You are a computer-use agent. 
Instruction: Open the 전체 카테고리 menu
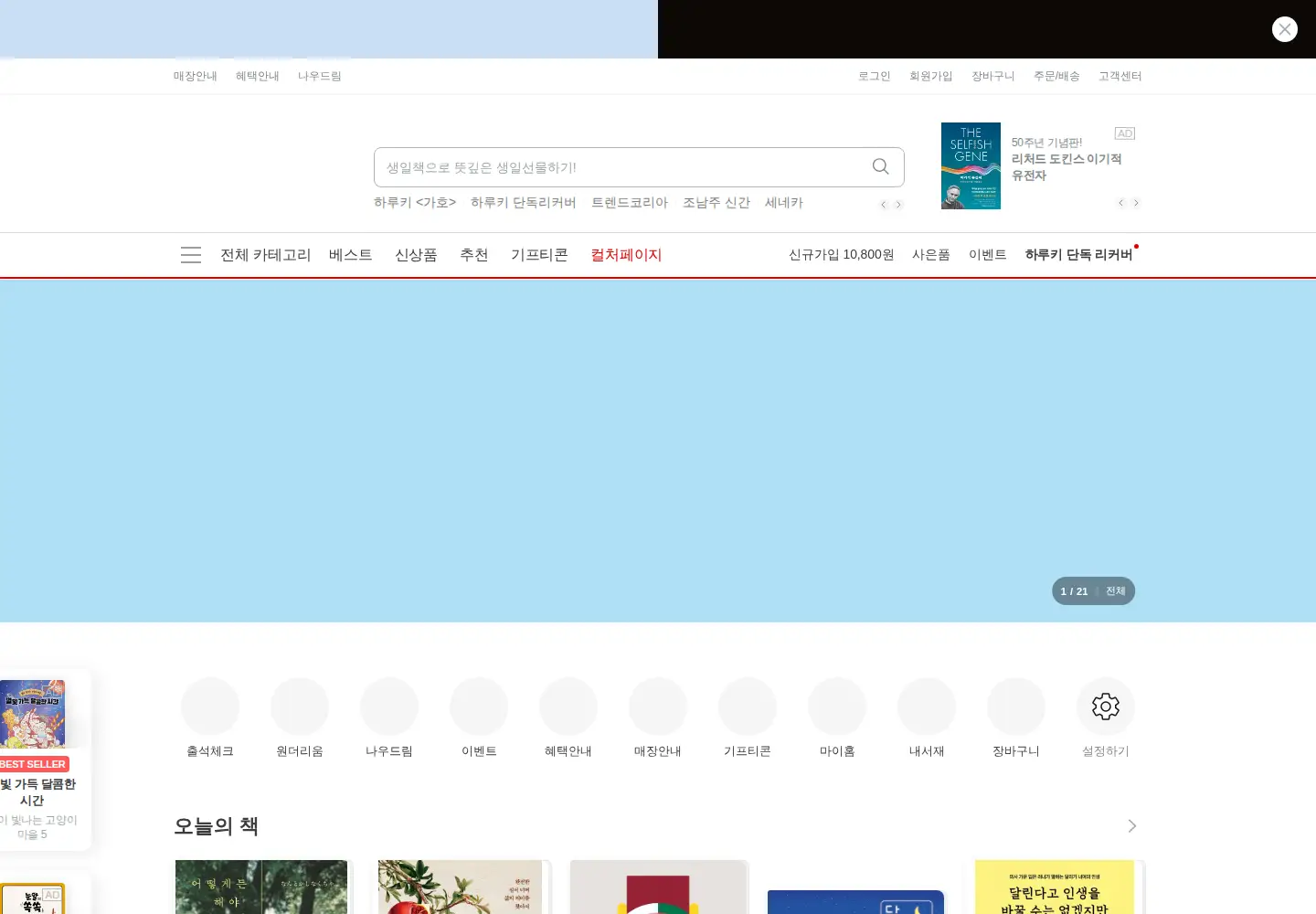[x=266, y=255]
